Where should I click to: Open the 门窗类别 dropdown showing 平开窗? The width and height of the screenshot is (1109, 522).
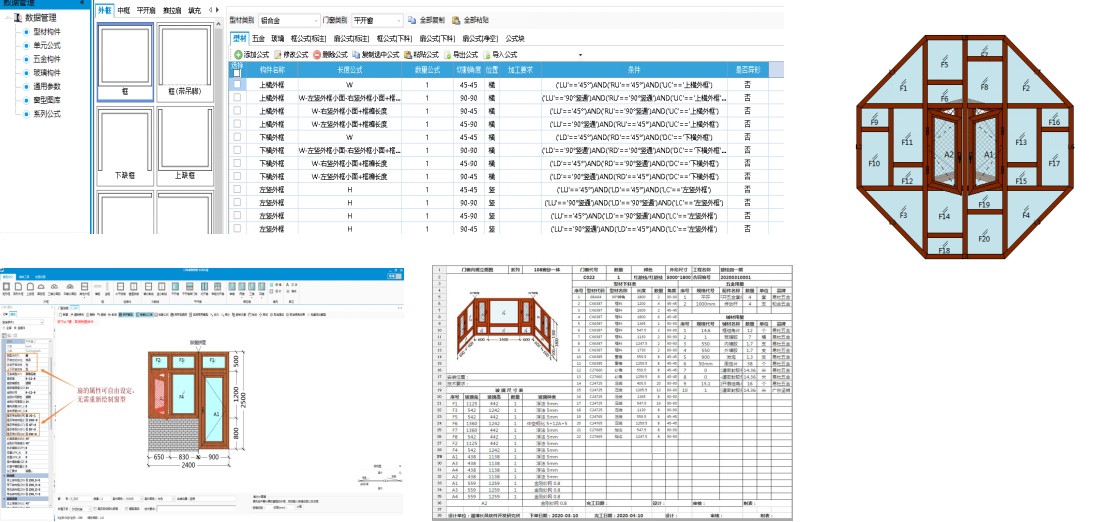pos(377,21)
